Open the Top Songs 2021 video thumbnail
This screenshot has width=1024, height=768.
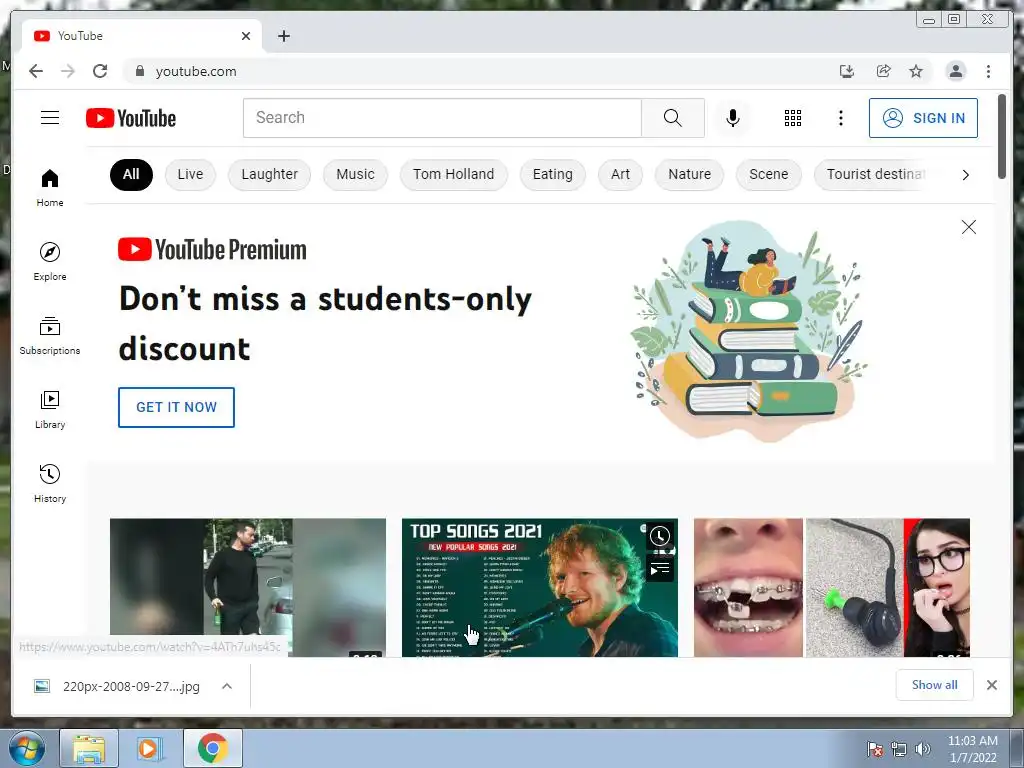(539, 587)
